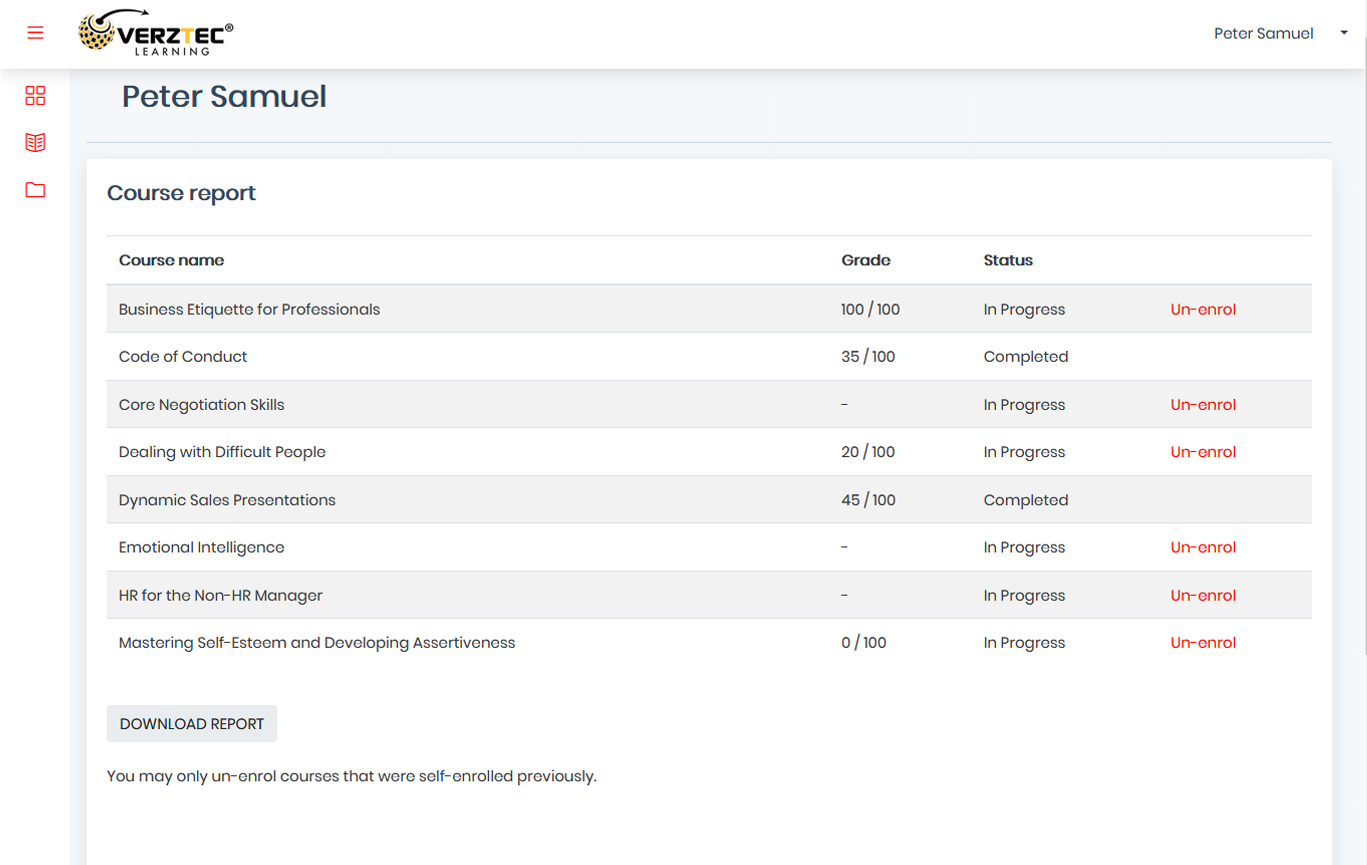Image resolution: width=1367 pixels, height=865 pixels.
Task: Open the dashboard grid icon in sidebar
Action: pos(35,96)
